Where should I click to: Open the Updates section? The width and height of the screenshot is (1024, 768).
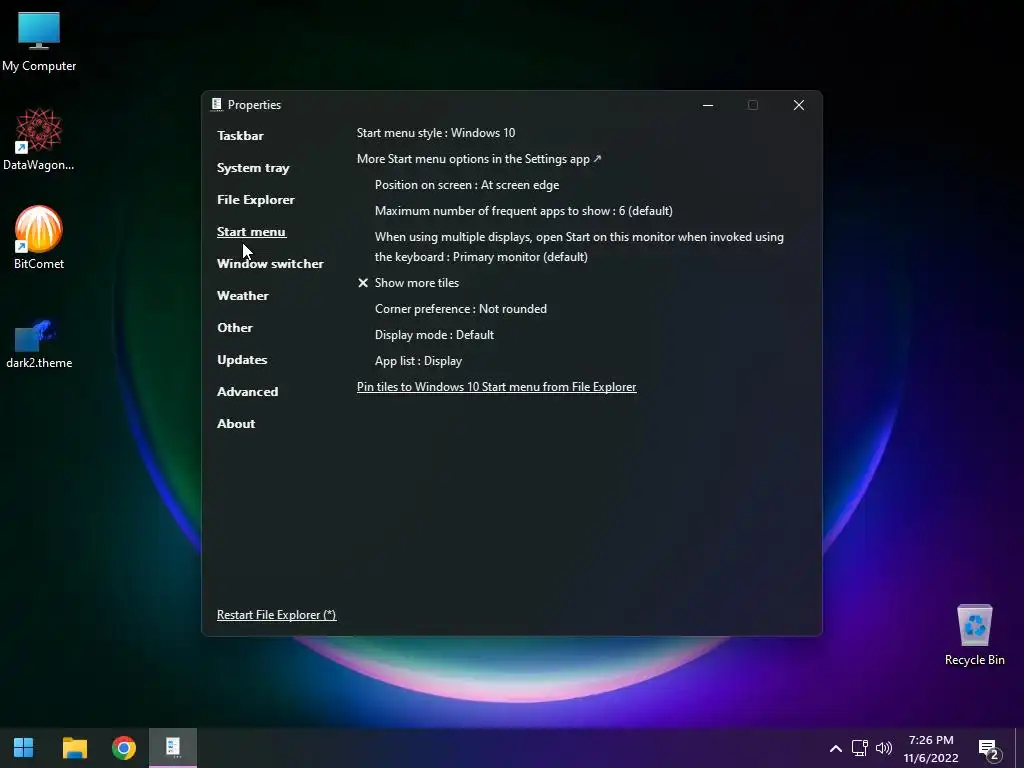coord(242,360)
